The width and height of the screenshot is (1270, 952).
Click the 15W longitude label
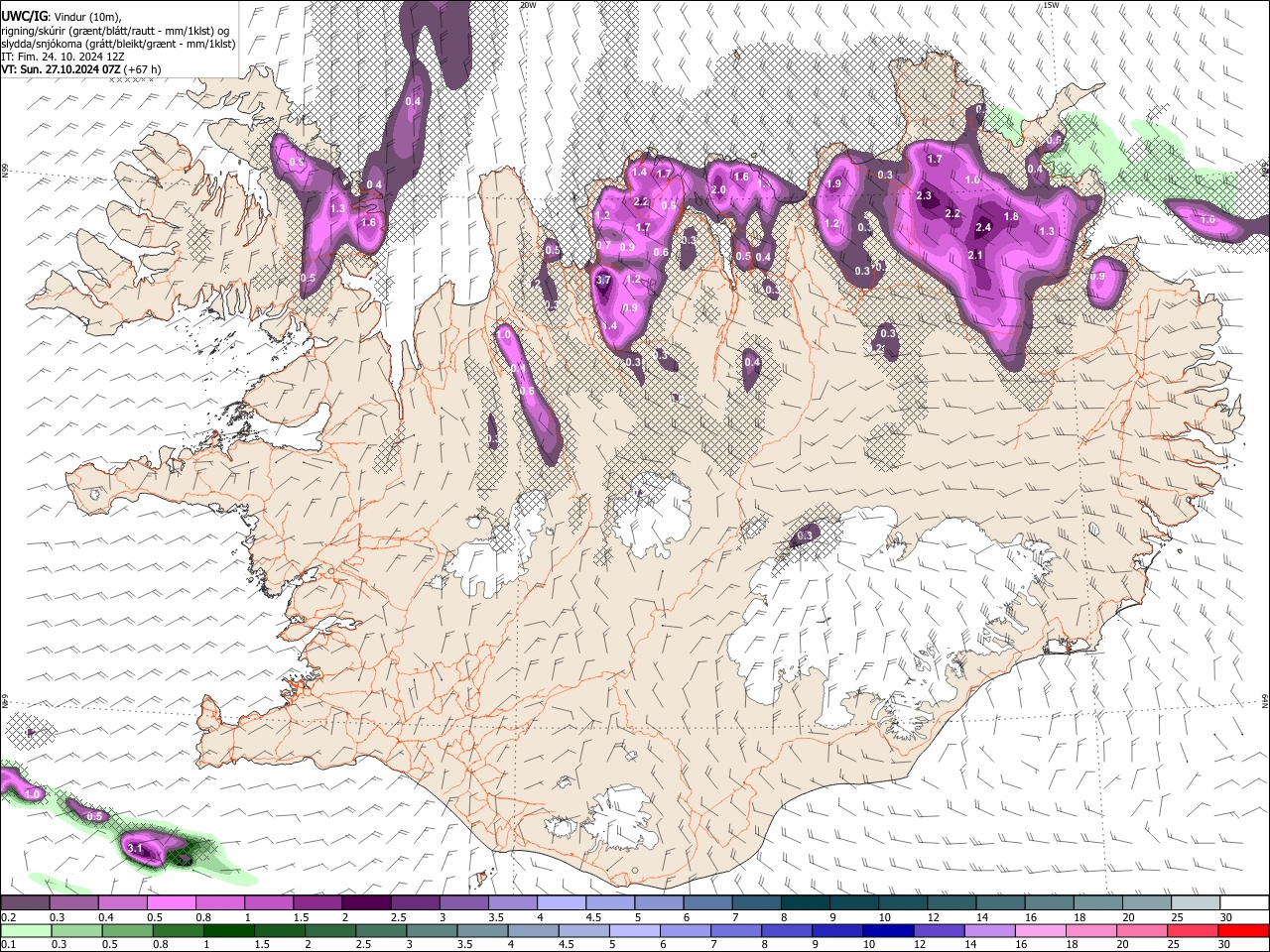(1051, 5)
